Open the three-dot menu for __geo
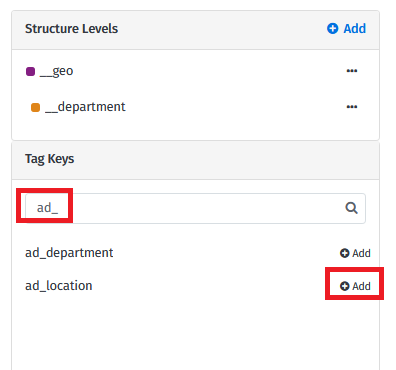 point(352,71)
